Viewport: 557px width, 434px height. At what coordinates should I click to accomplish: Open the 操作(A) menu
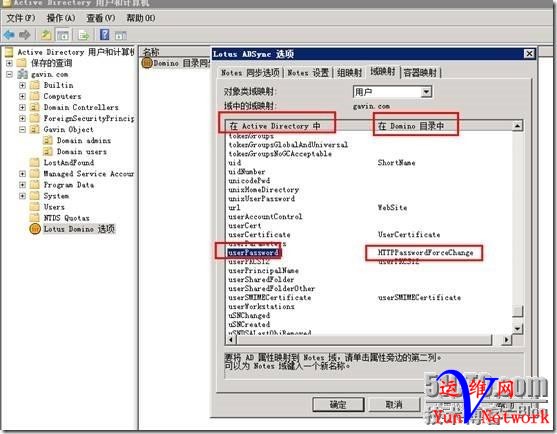pos(61,18)
